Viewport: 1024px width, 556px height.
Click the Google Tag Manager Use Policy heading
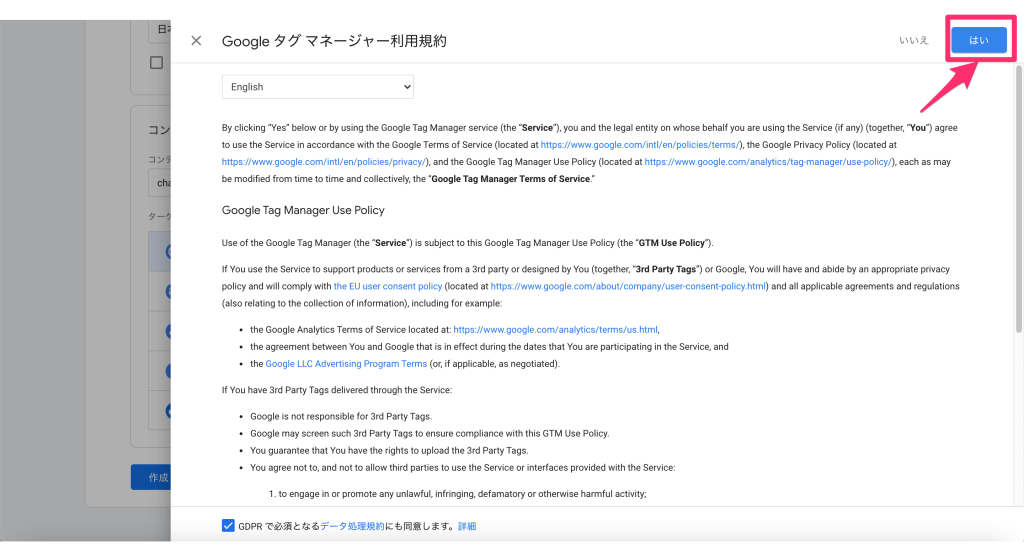tap(303, 210)
